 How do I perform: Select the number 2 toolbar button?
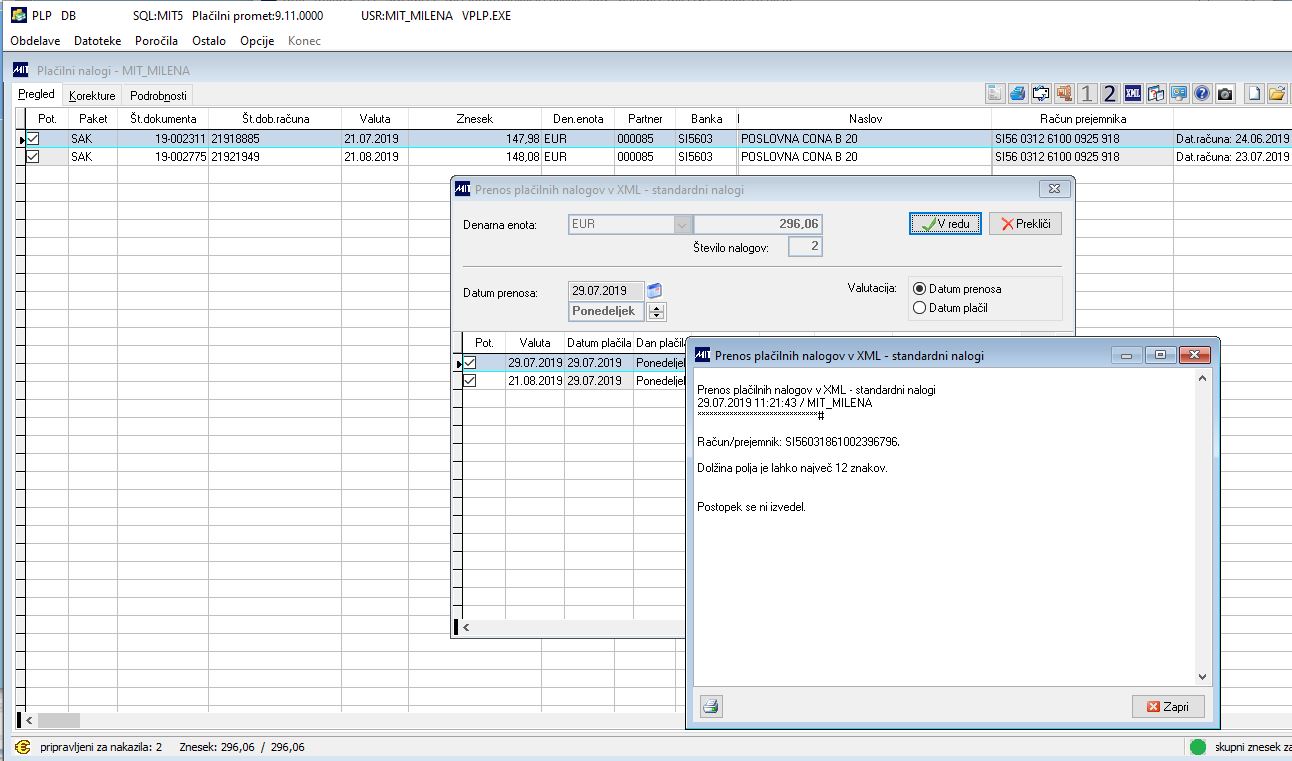1110,93
